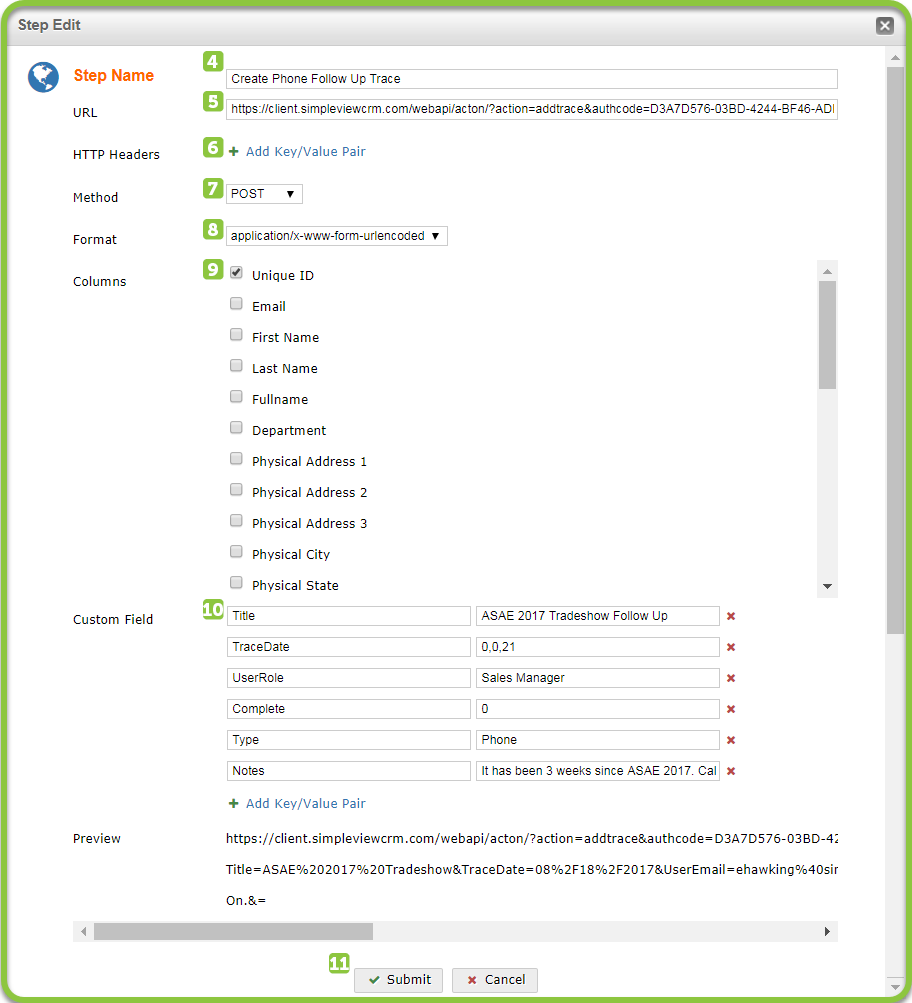Uncheck the Unique ID column checkbox
Viewport: 912px width, 1003px height.
click(x=236, y=272)
